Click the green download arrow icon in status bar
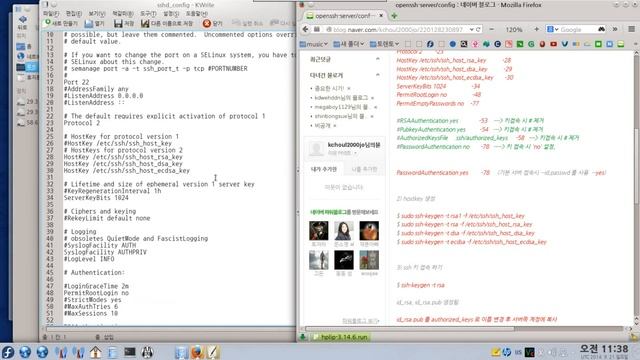This screenshot has width=640, height=360. coord(303,337)
